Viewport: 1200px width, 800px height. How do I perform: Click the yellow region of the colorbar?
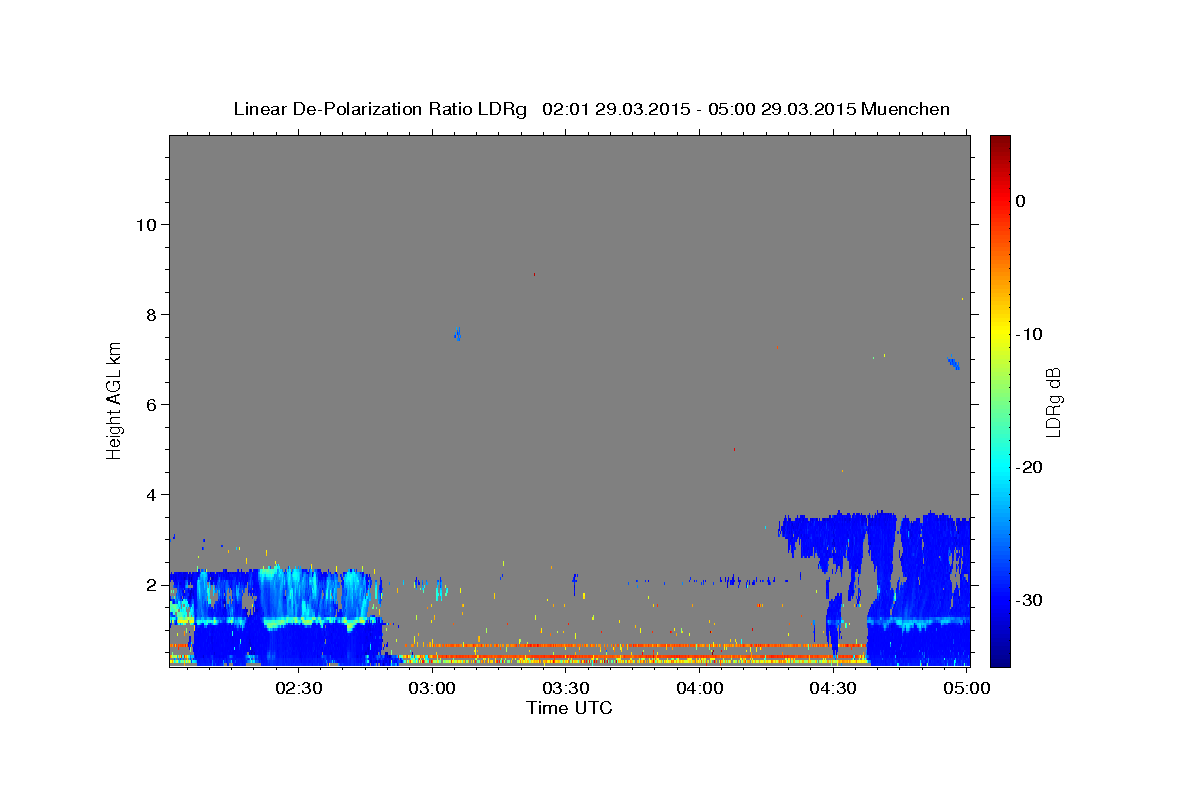pos(1000,330)
